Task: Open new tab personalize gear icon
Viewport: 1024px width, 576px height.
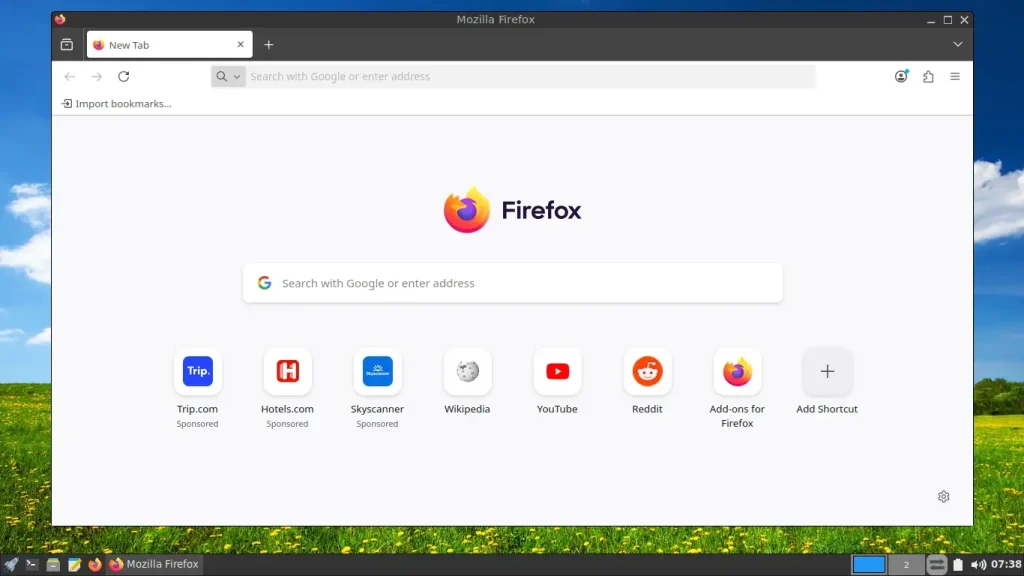Action: click(x=944, y=496)
